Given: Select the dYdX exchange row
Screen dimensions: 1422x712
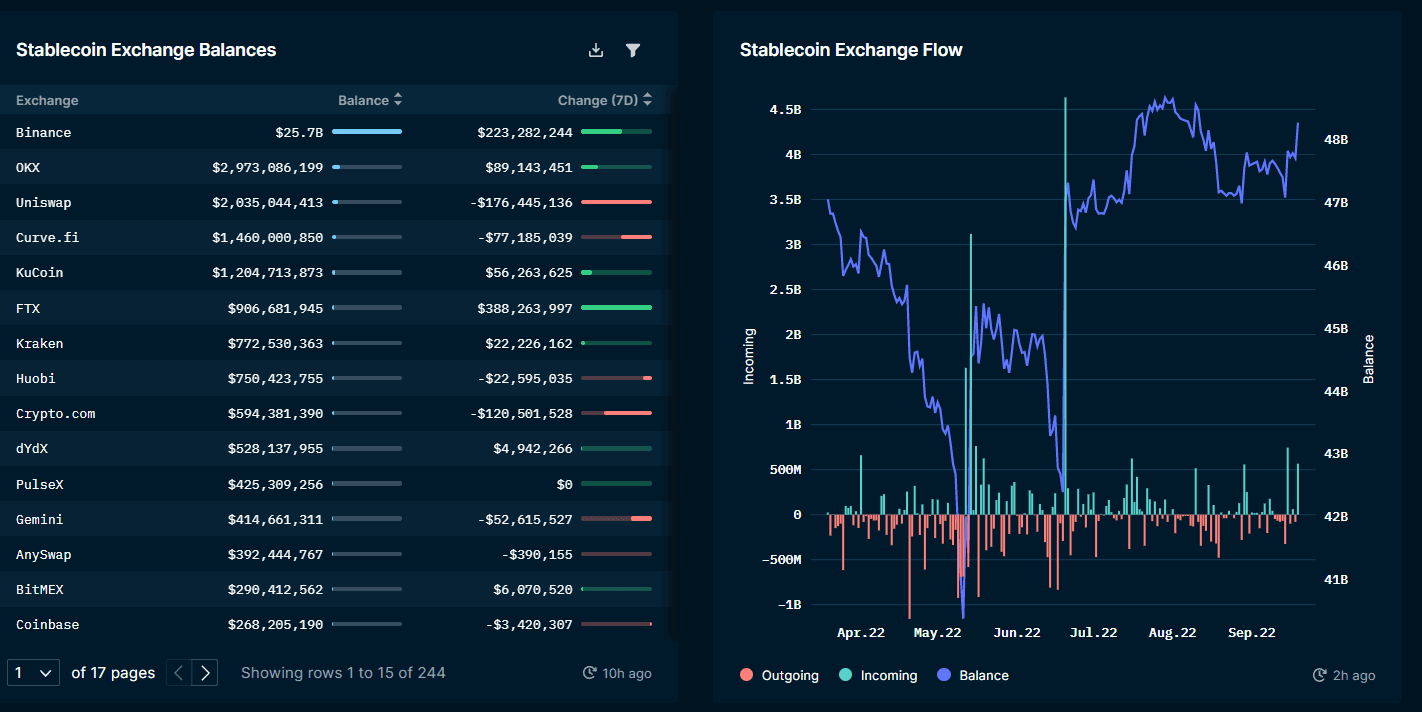Looking at the screenshot, I should (334, 448).
